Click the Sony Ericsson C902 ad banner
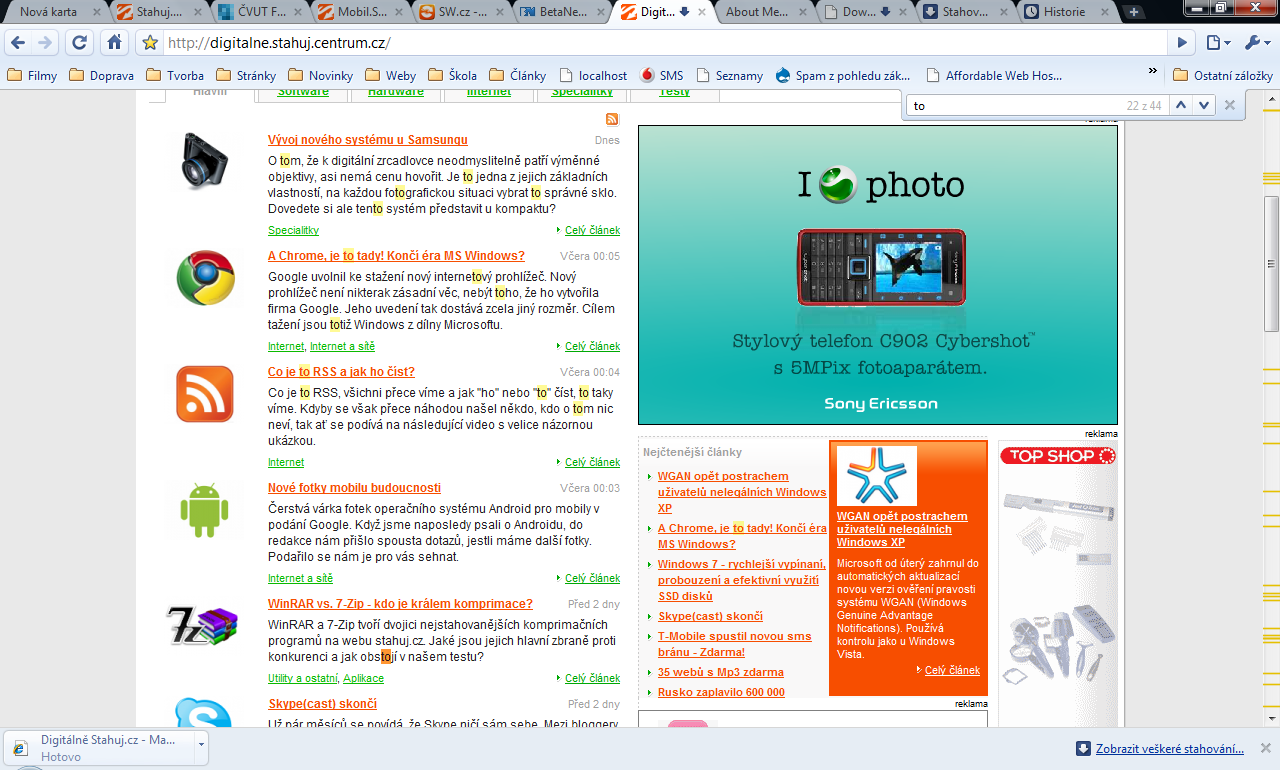Viewport: 1280px width, 770px height. [x=877, y=274]
